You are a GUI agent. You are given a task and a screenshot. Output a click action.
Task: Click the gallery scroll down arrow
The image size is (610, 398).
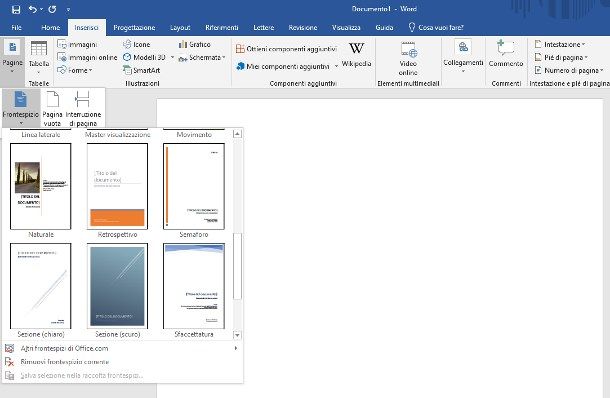click(237, 335)
